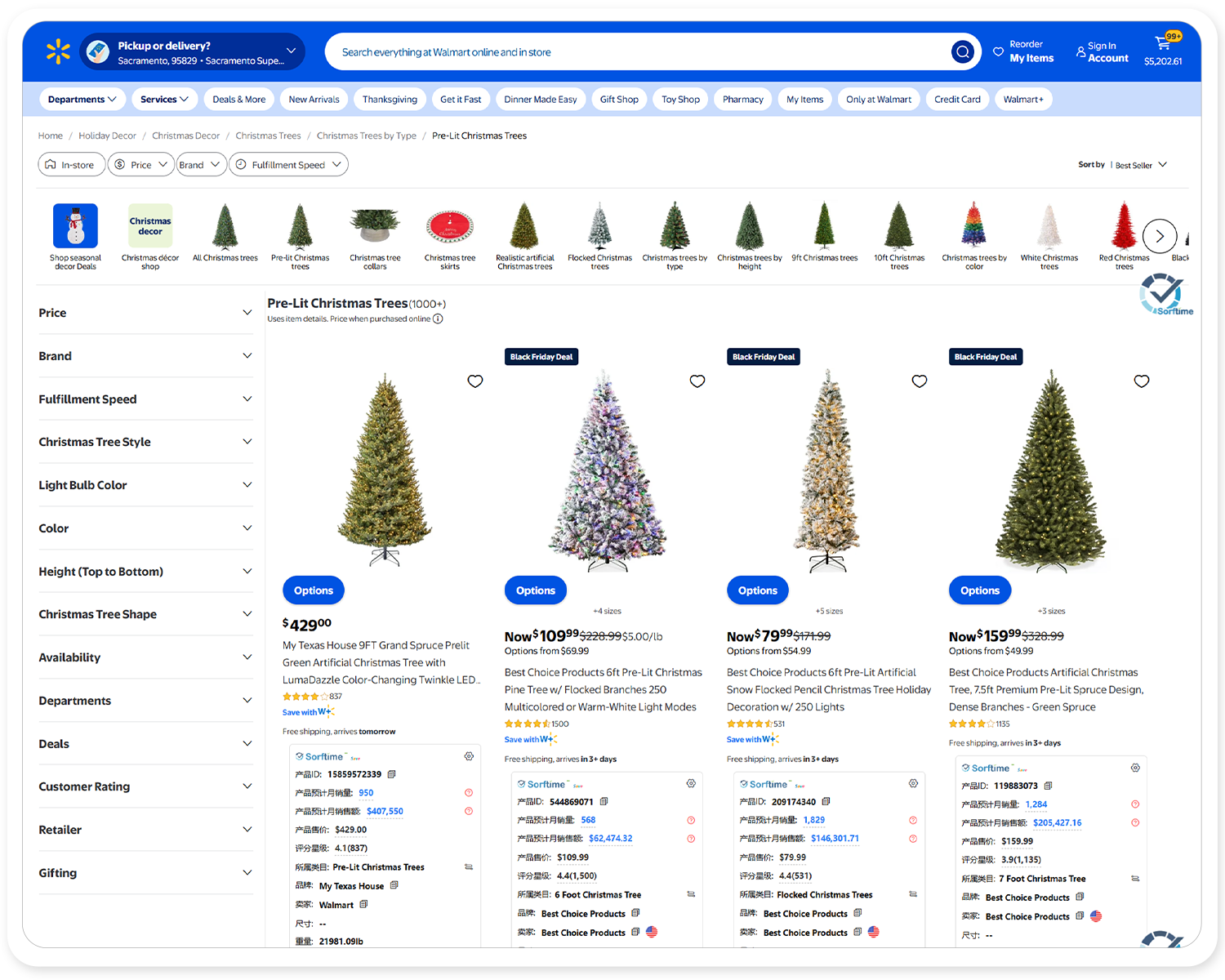1225x980 pixels.
Task: Open the shopping cart
Action: [x=1163, y=51]
